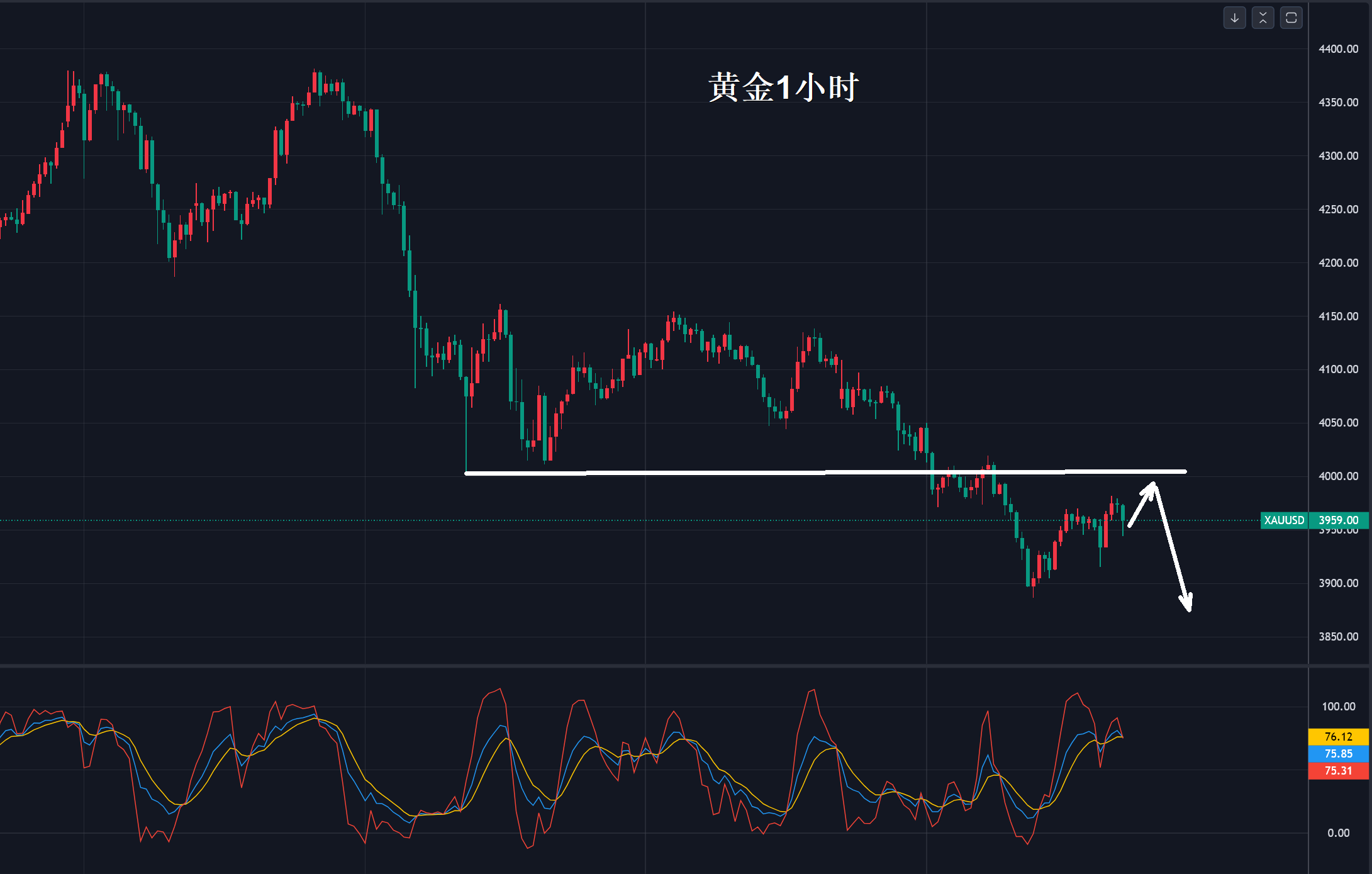Image resolution: width=1372 pixels, height=874 pixels.
Task: Click the maximize pane icon
Action: pyautogui.click(x=1291, y=18)
